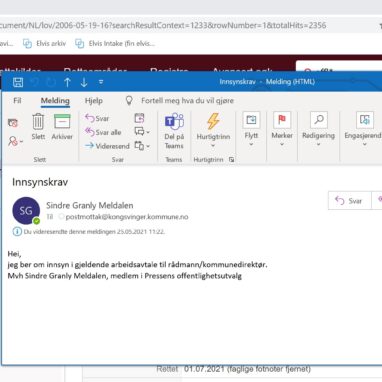Expand Hurtigtrinn group dialog launcher
This screenshot has width=382, height=382.
click(231, 160)
